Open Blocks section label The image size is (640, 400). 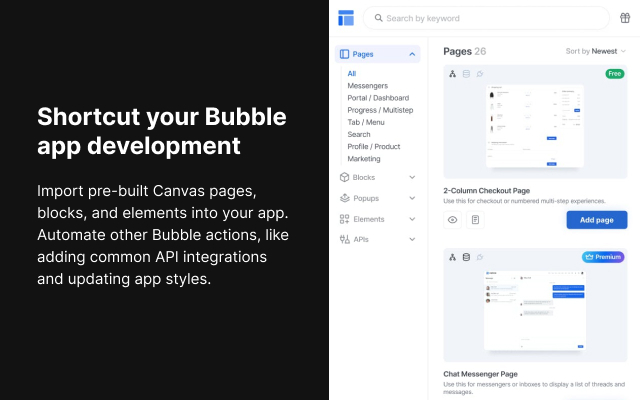pyautogui.click(x=364, y=177)
